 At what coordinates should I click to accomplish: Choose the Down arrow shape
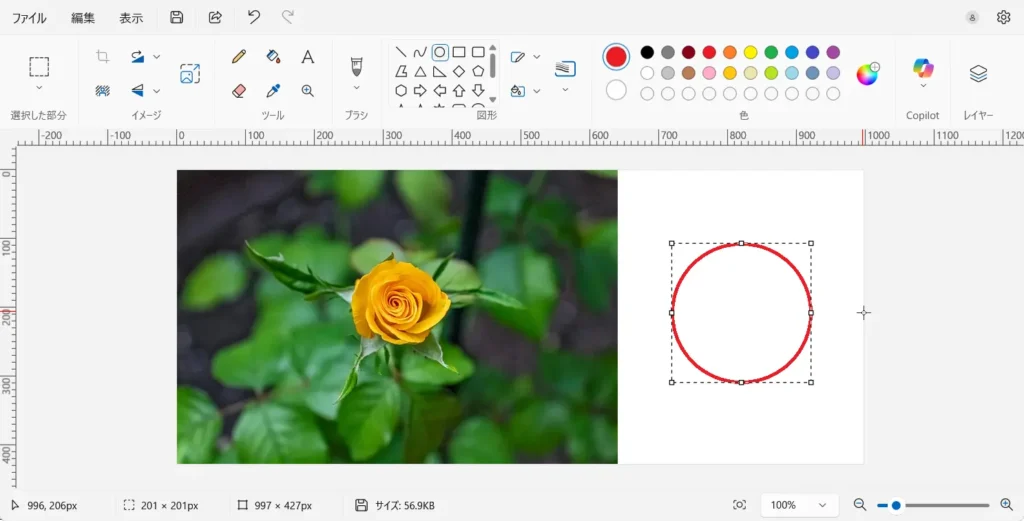click(478, 90)
